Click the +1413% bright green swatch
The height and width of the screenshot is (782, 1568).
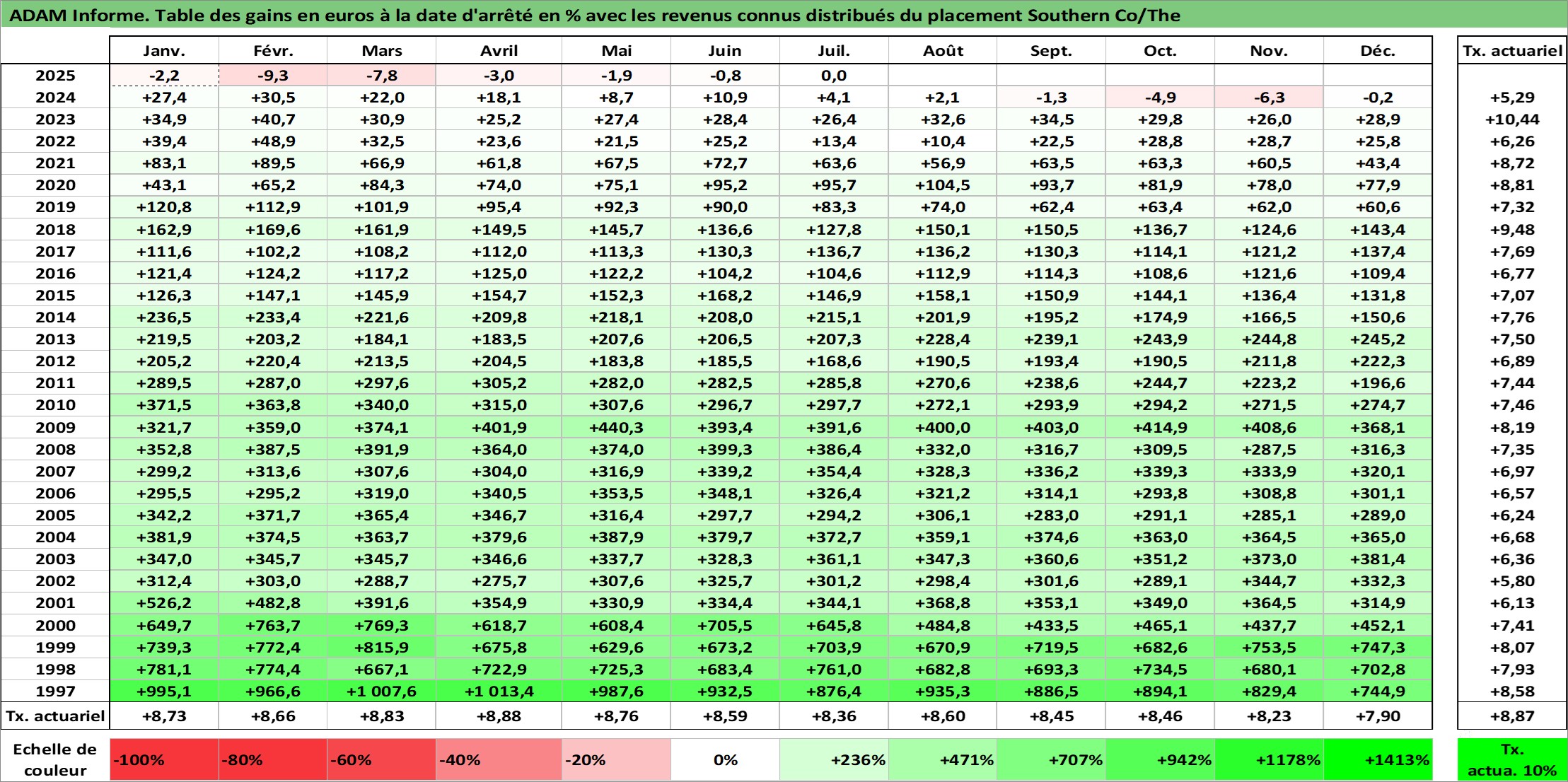click(1378, 759)
